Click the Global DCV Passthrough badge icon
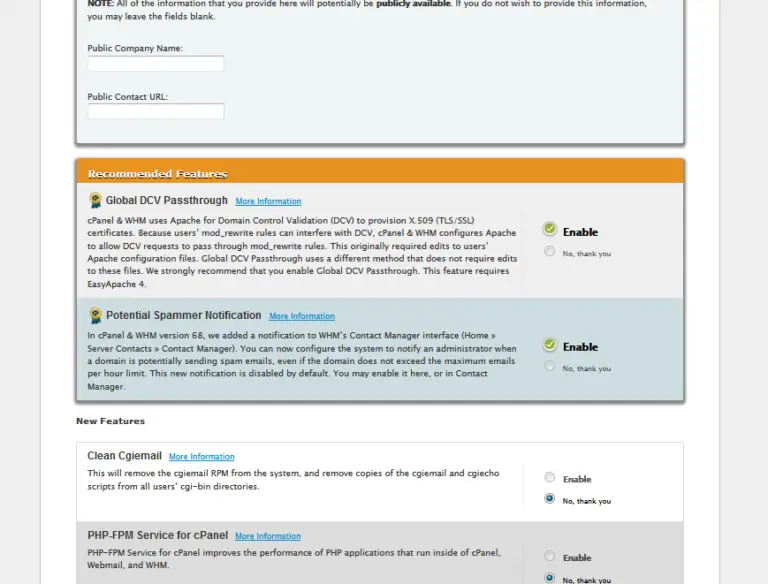 pyautogui.click(x=96, y=200)
